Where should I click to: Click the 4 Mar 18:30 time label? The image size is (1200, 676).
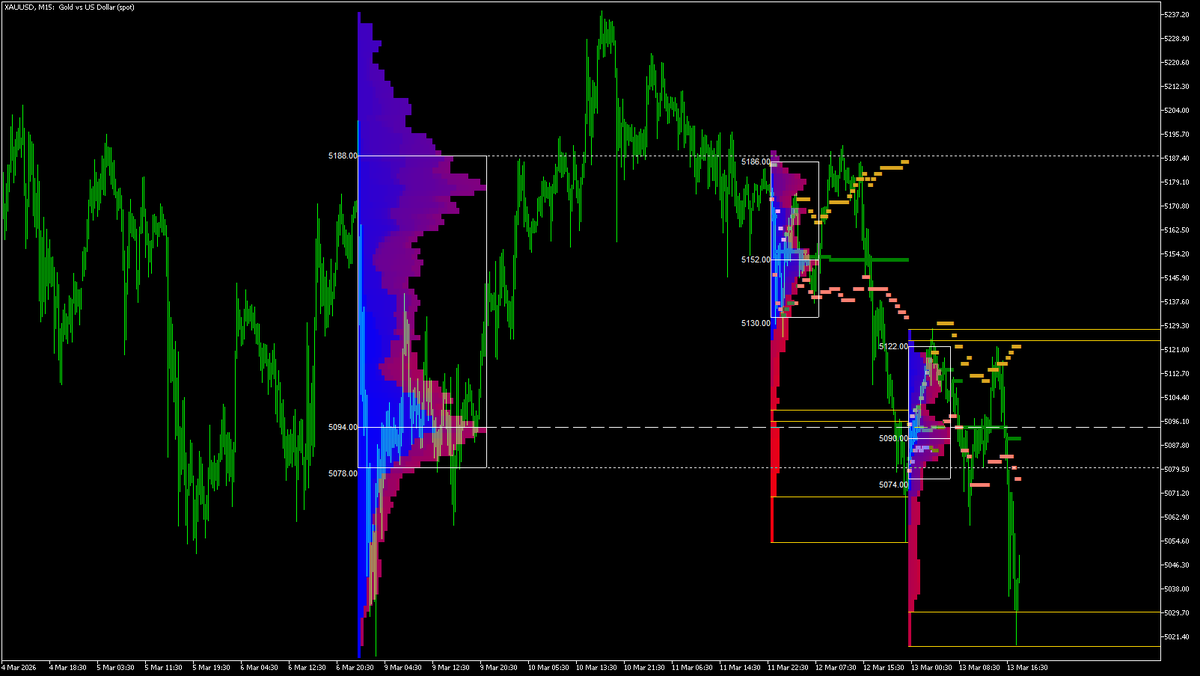[x=68, y=666]
